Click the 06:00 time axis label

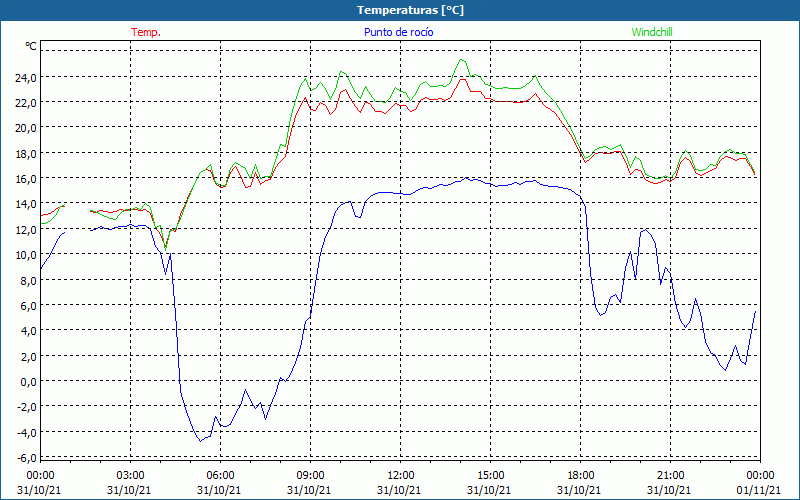pos(220,476)
